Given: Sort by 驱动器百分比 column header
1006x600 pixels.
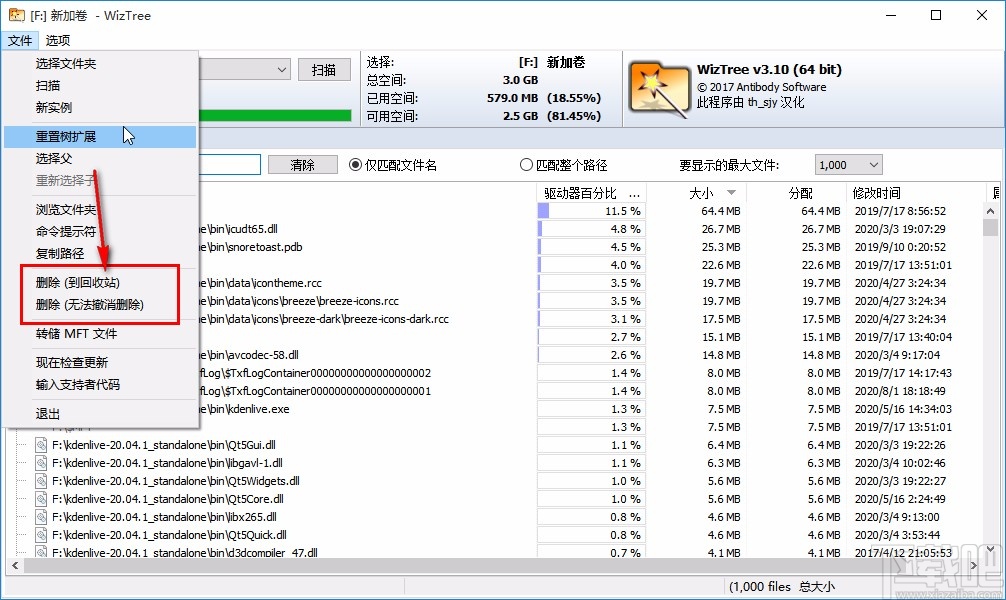Looking at the screenshot, I should pos(591,193).
